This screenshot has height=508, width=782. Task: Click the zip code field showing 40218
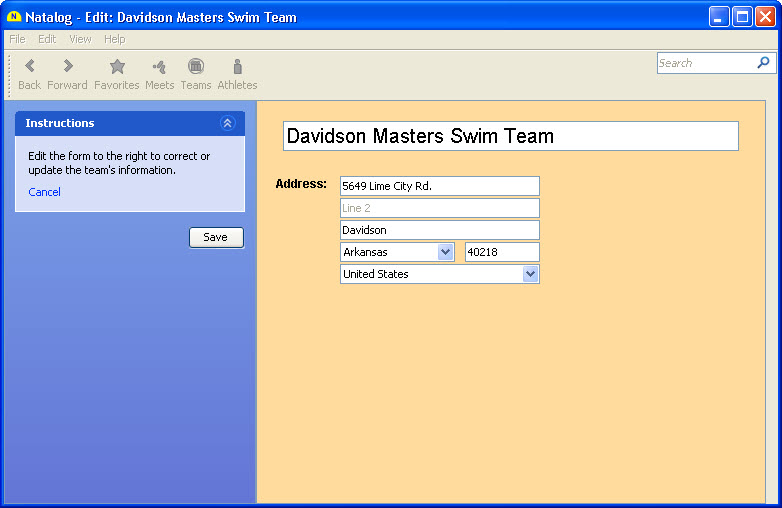click(x=502, y=252)
